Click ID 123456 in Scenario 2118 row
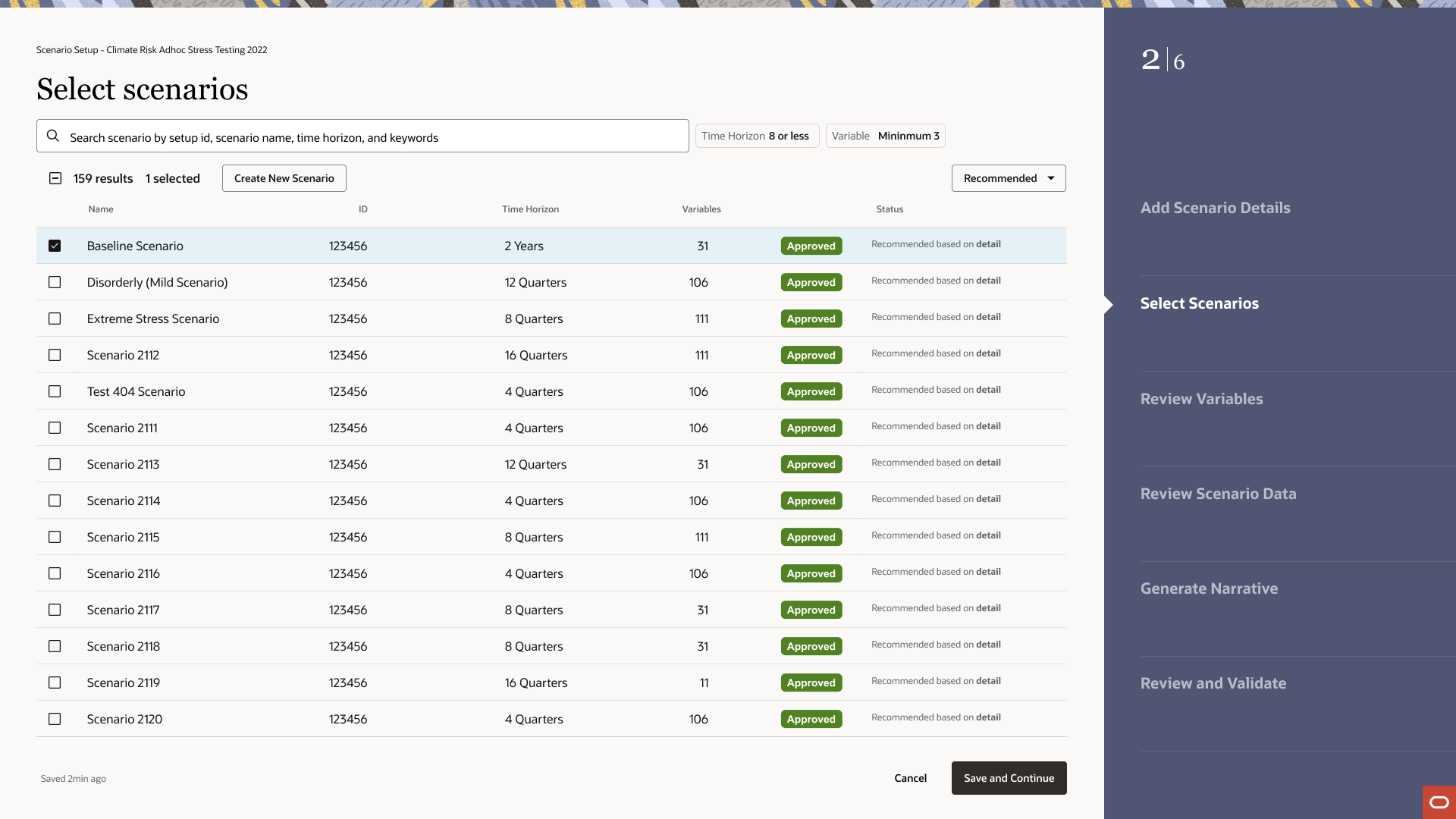Screen dimensions: 1456x819 click(x=348, y=646)
